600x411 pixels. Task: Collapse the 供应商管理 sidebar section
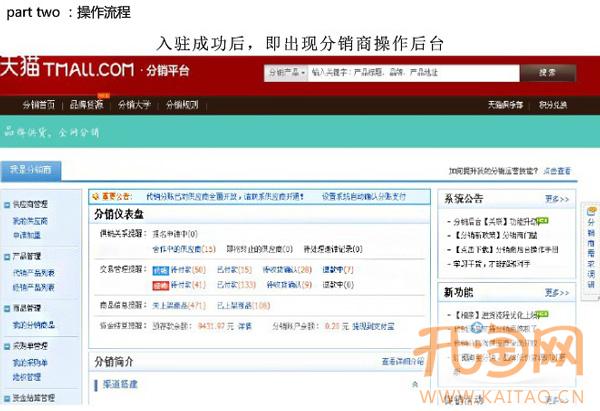click(x=7, y=205)
